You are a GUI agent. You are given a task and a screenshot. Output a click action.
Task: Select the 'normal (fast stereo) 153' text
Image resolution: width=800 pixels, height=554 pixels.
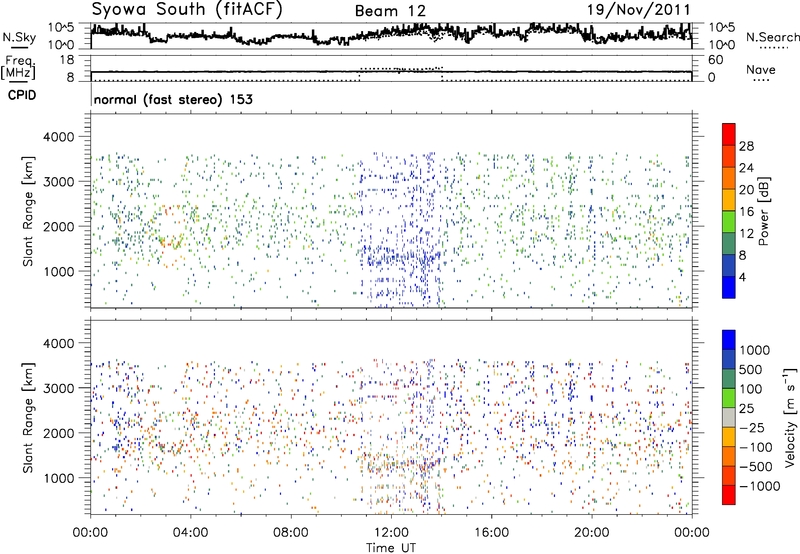(x=173, y=99)
